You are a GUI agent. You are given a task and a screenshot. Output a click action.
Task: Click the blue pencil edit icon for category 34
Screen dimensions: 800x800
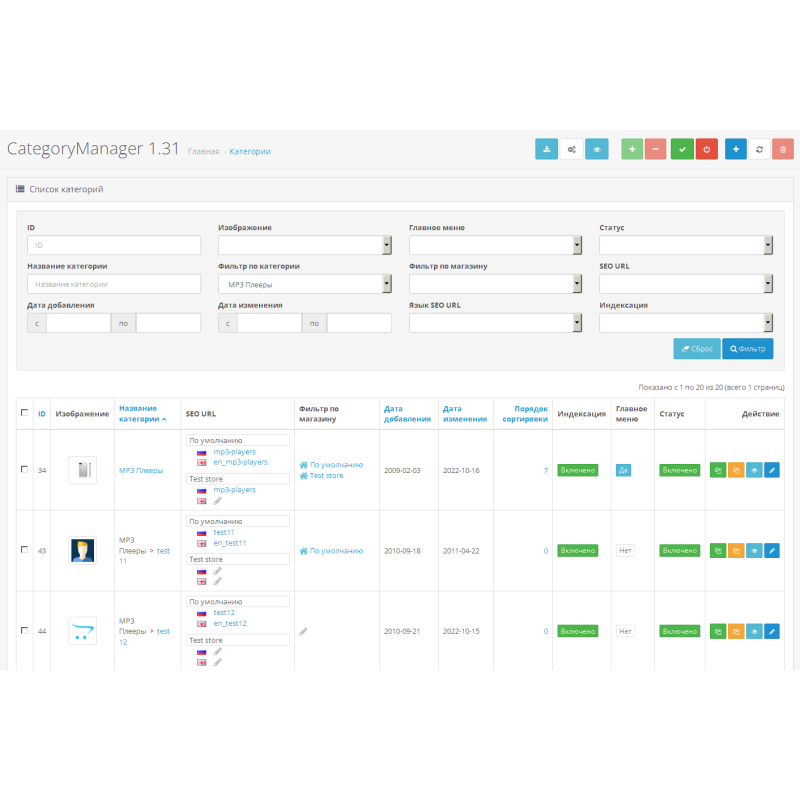(x=771, y=470)
